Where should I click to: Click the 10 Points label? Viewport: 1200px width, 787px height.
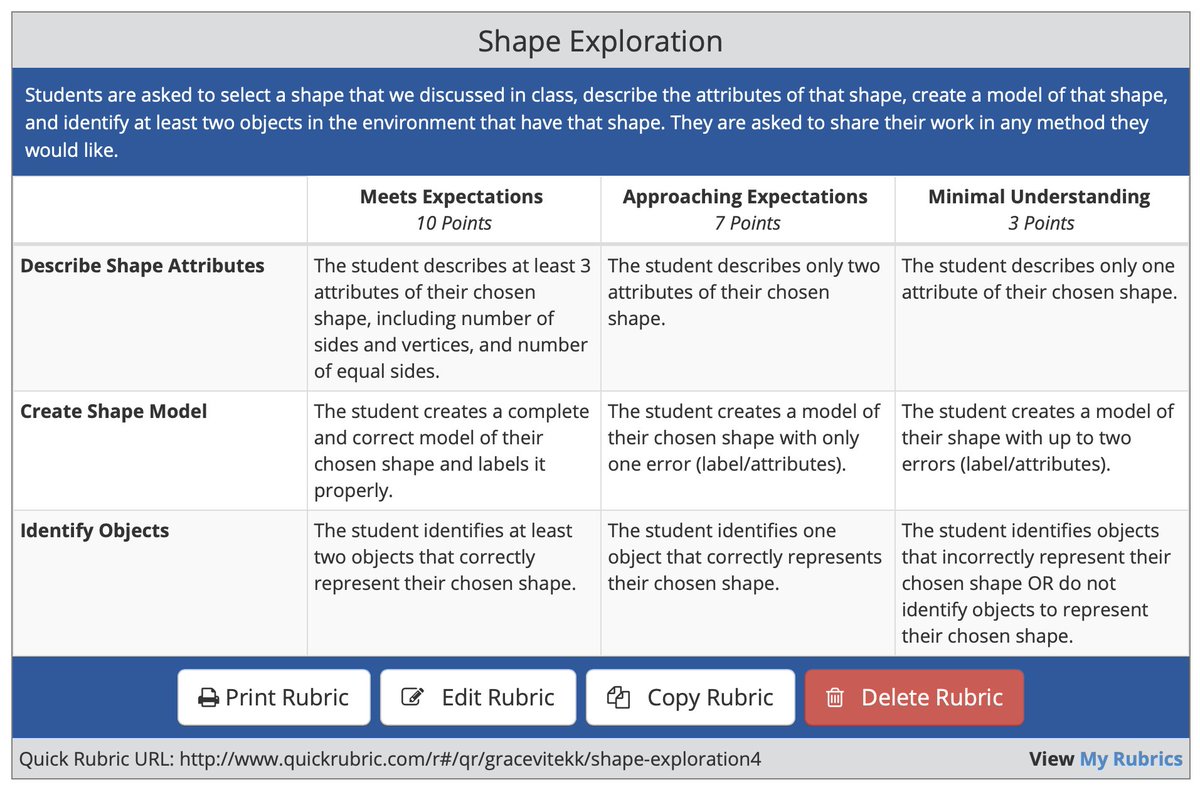click(454, 223)
